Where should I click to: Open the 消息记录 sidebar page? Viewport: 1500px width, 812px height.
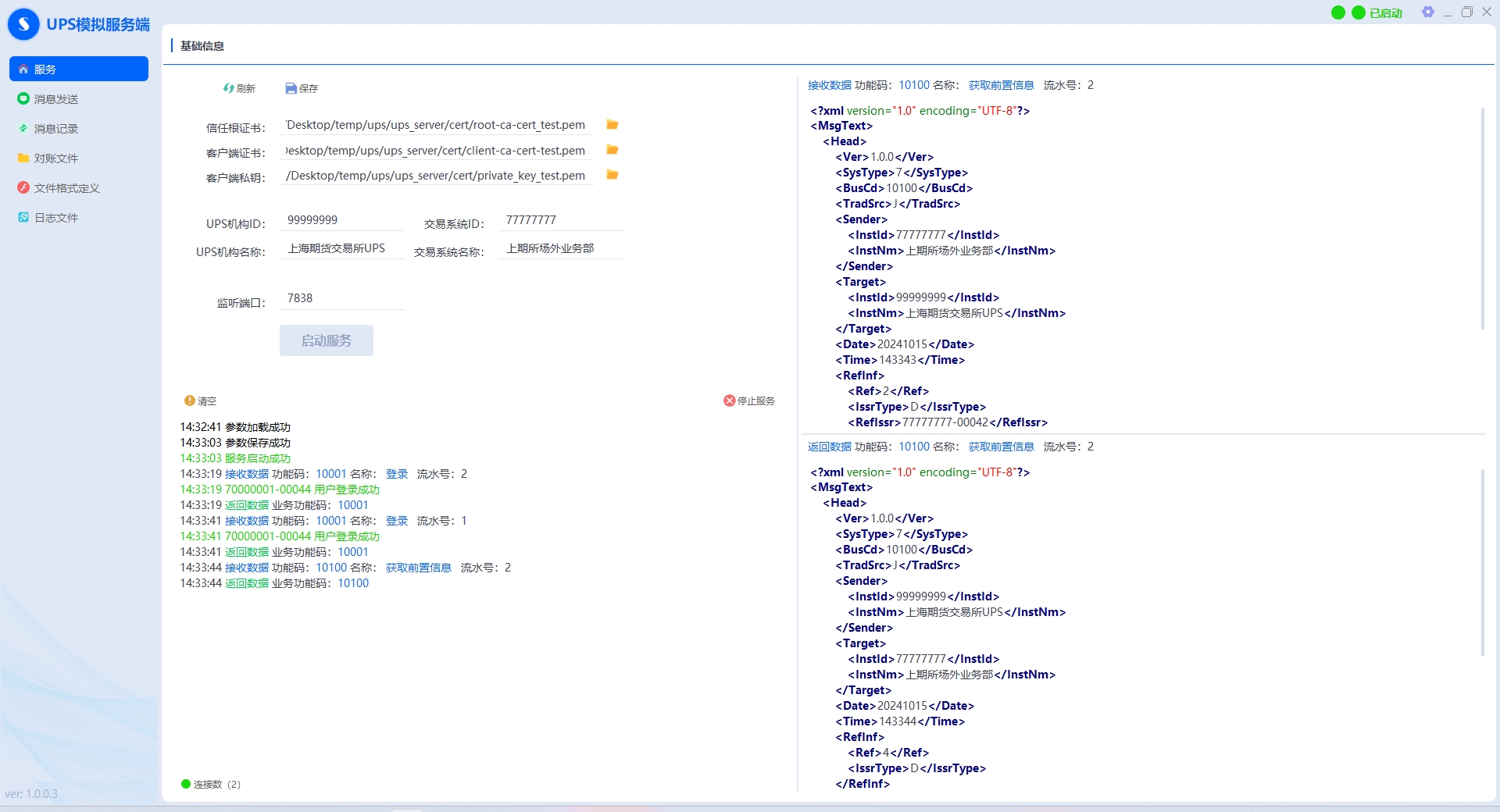pyautogui.click(x=79, y=129)
